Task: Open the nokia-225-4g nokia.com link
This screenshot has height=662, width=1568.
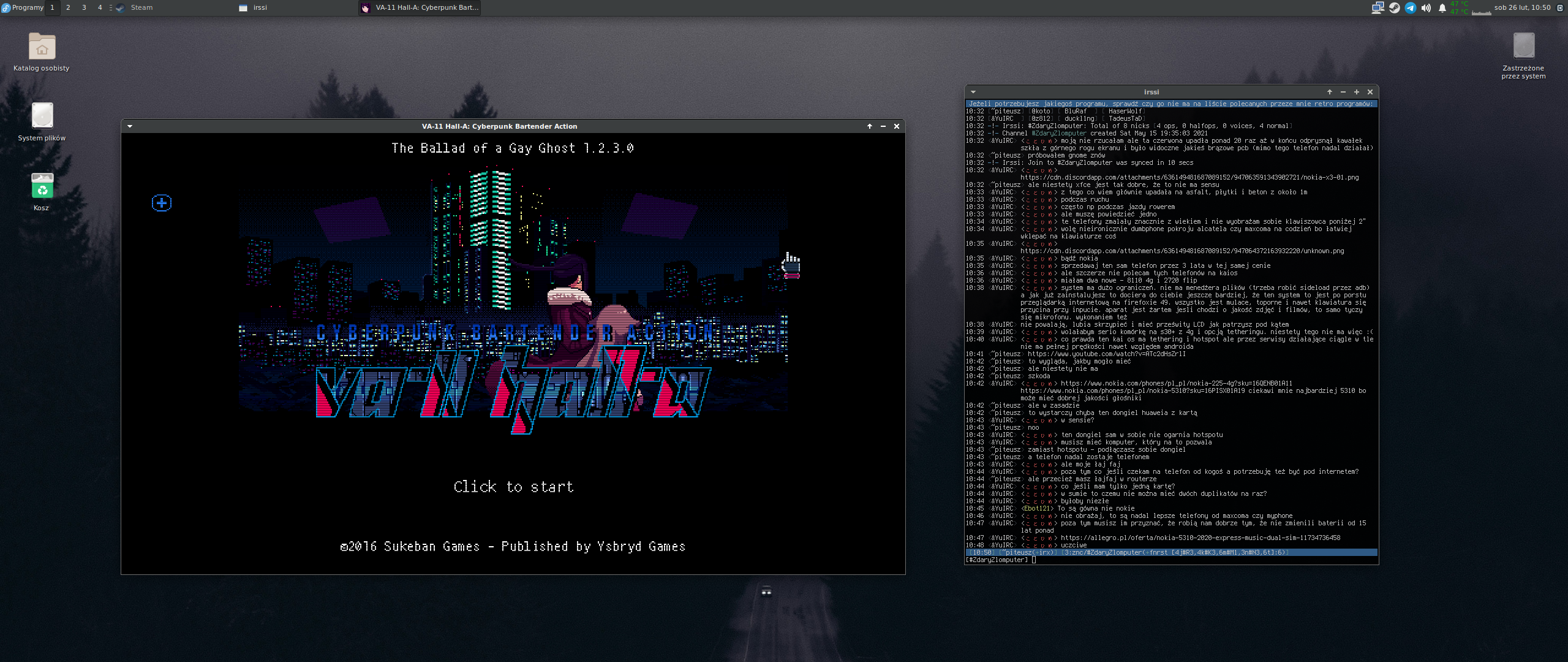Action: pyautogui.click(x=1176, y=384)
